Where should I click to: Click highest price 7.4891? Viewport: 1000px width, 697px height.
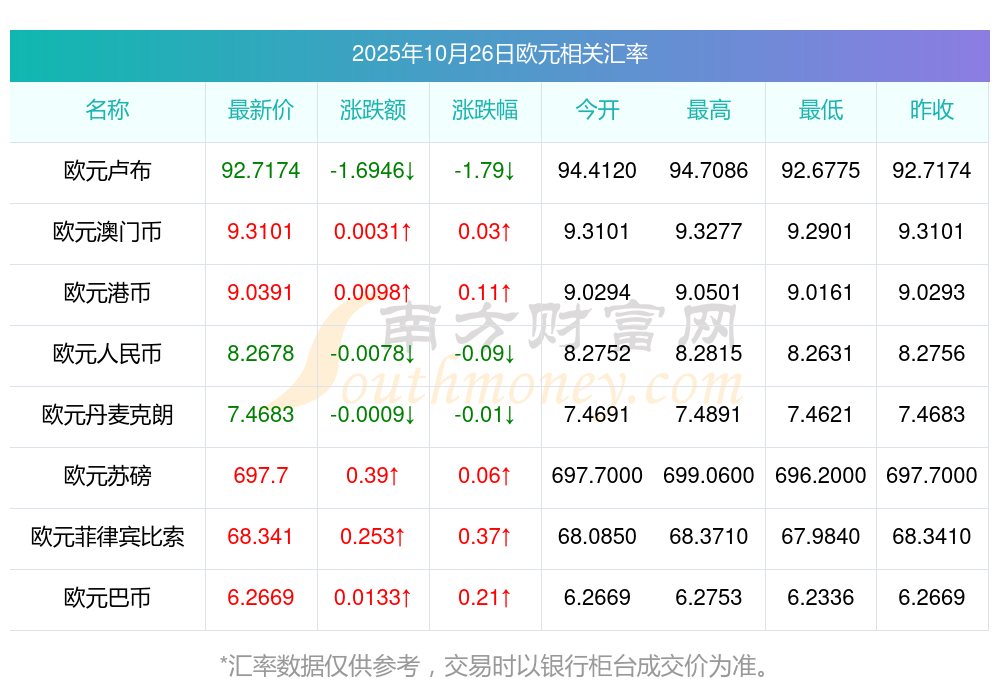(x=709, y=415)
